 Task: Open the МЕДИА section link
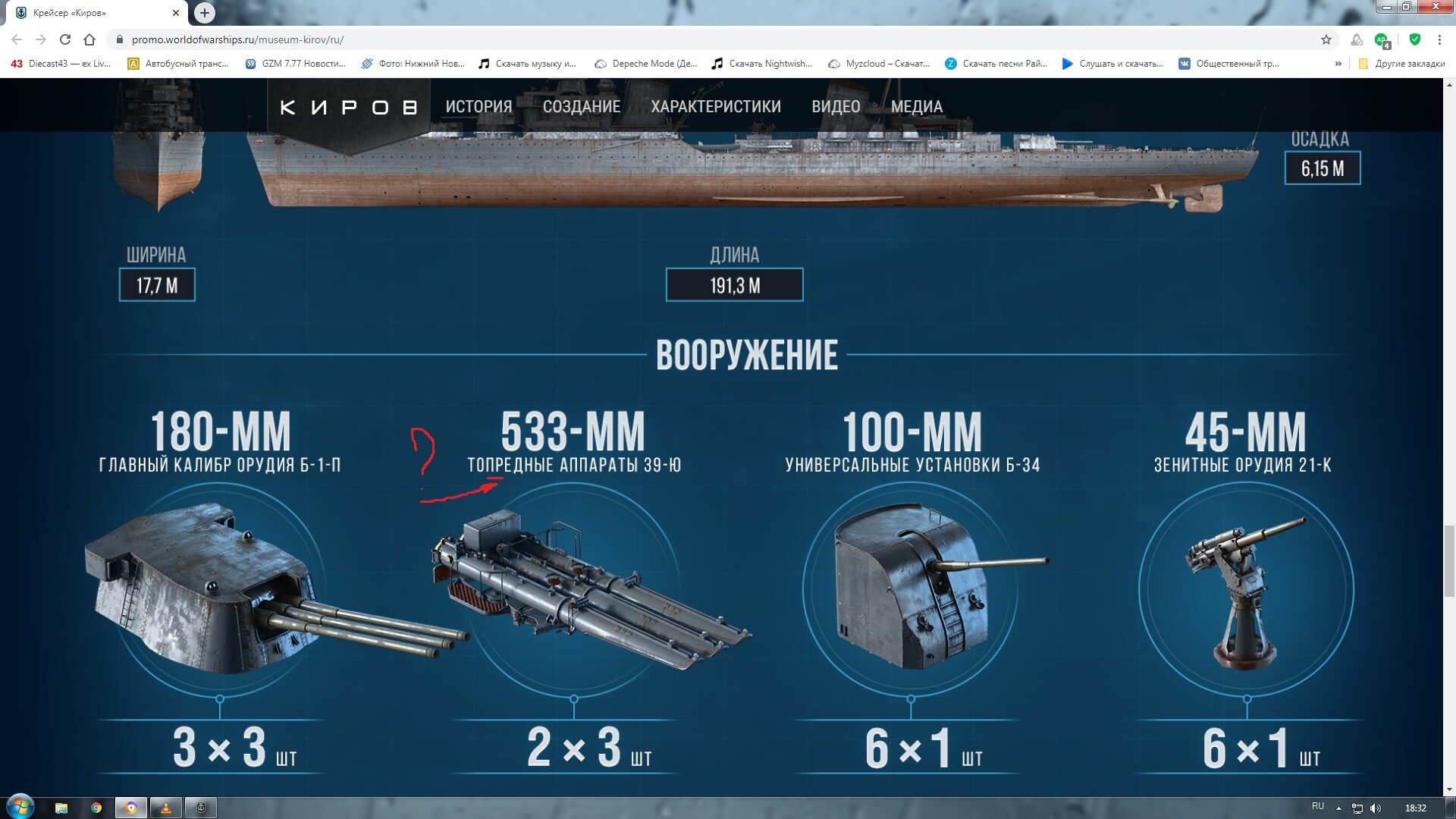917,107
